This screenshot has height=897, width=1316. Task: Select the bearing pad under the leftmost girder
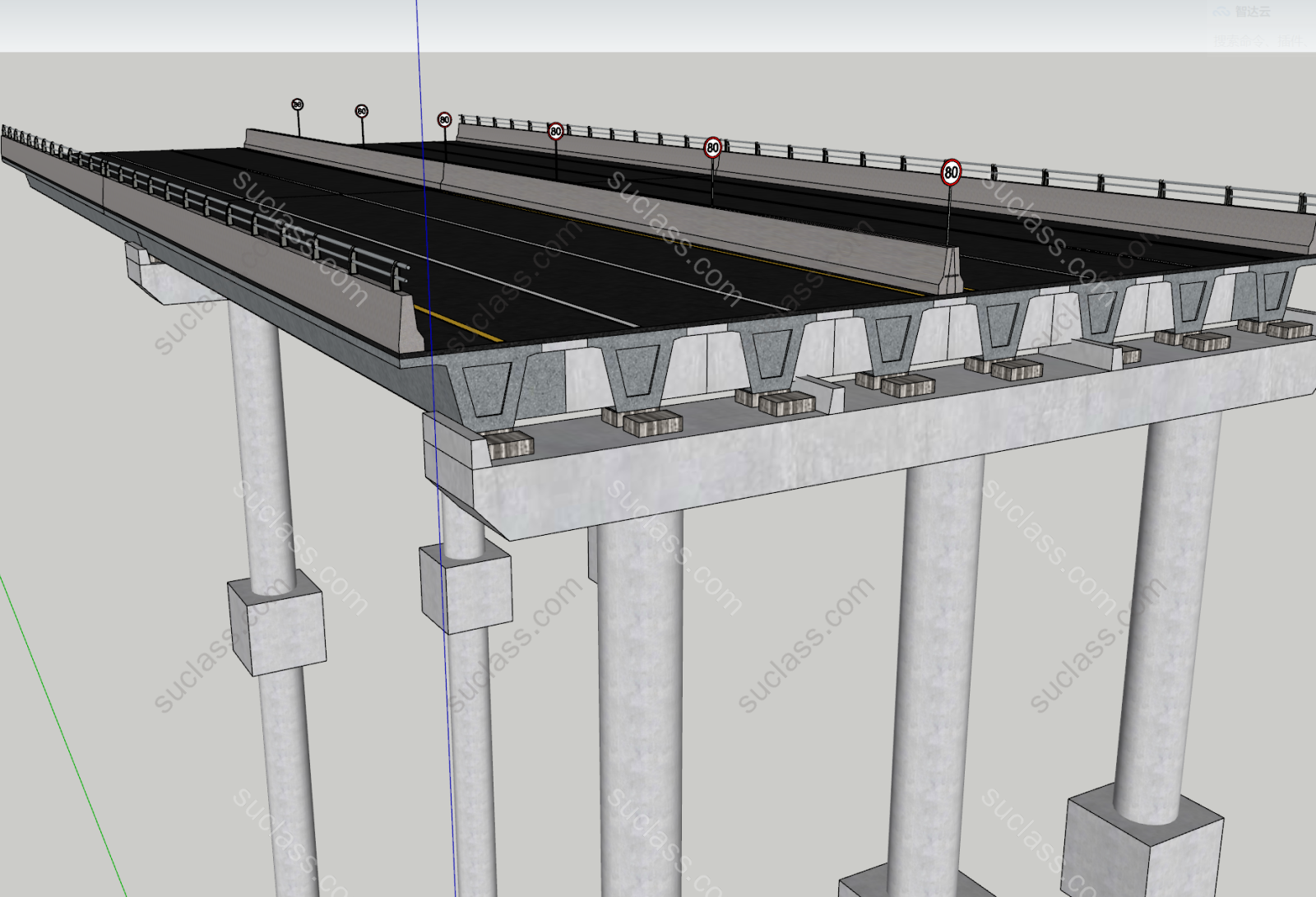click(x=511, y=446)
